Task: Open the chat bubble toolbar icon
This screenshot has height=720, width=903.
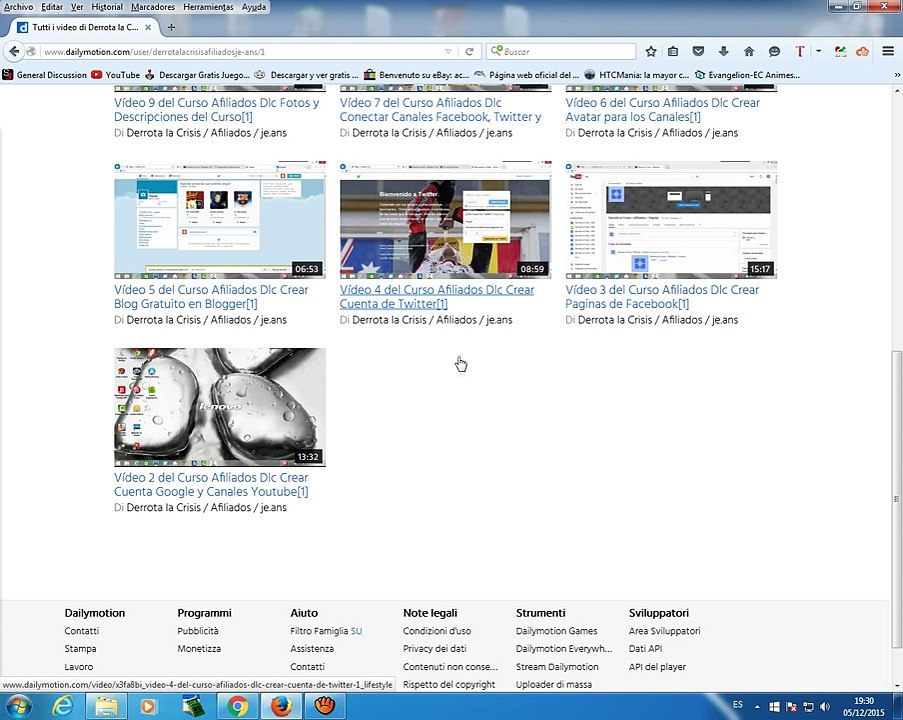Action: click(x=774, y=51)
